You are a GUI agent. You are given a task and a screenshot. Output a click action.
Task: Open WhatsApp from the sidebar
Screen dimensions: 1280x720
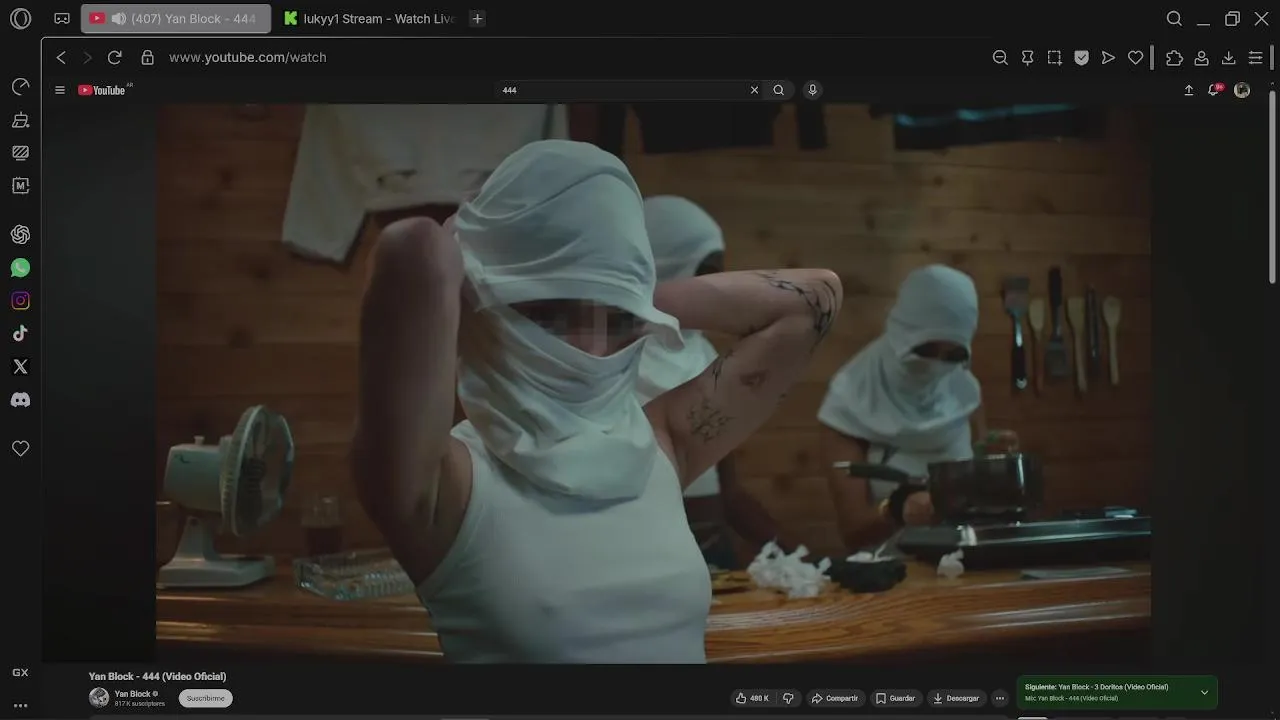(20, 268)
